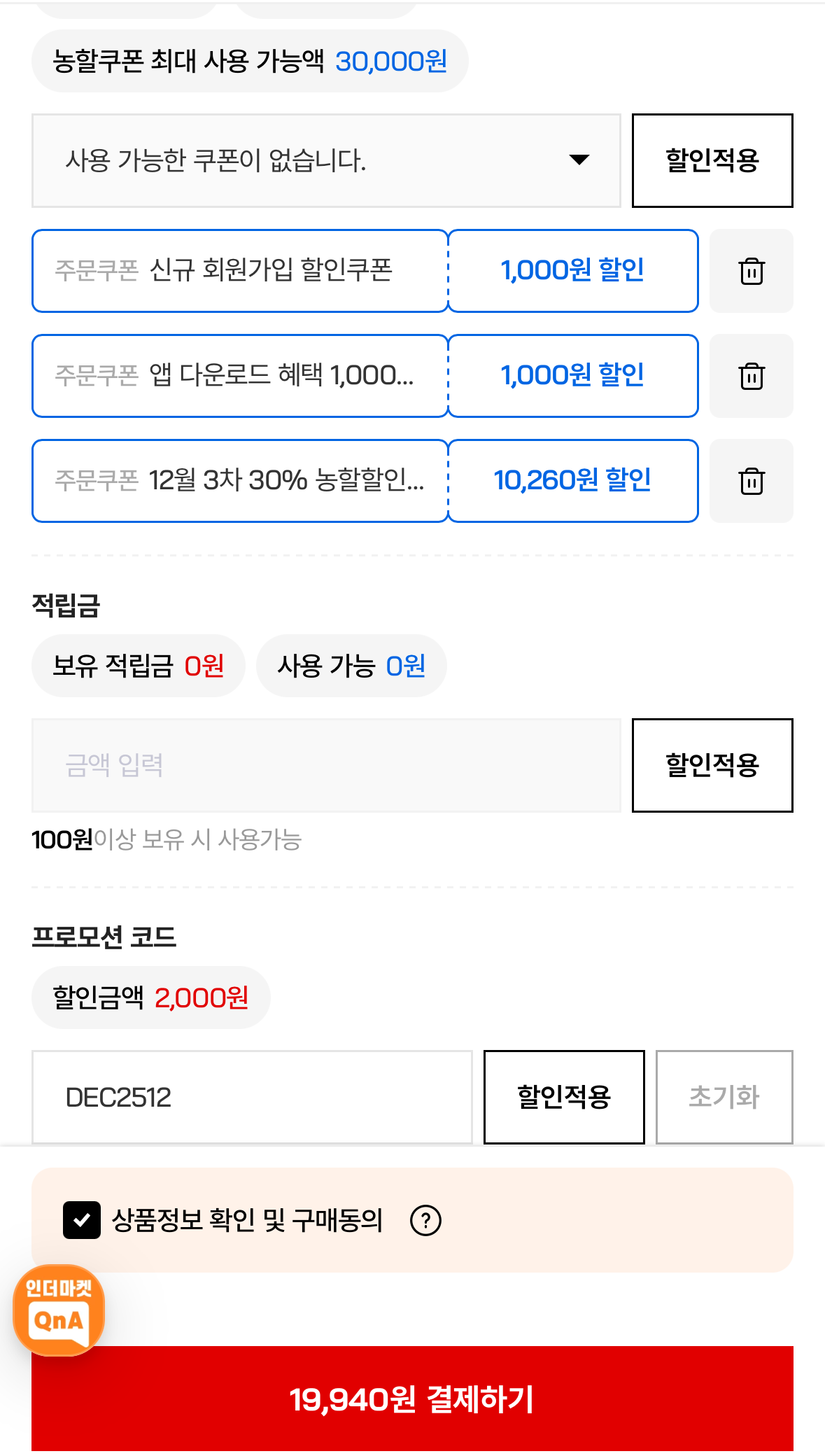Screen dimensions: 825x1456
Task: Open the 사용 가능한 쿠폰이 없습니다 dropdown
Action: pyautogui.click(x=326, y=160)
